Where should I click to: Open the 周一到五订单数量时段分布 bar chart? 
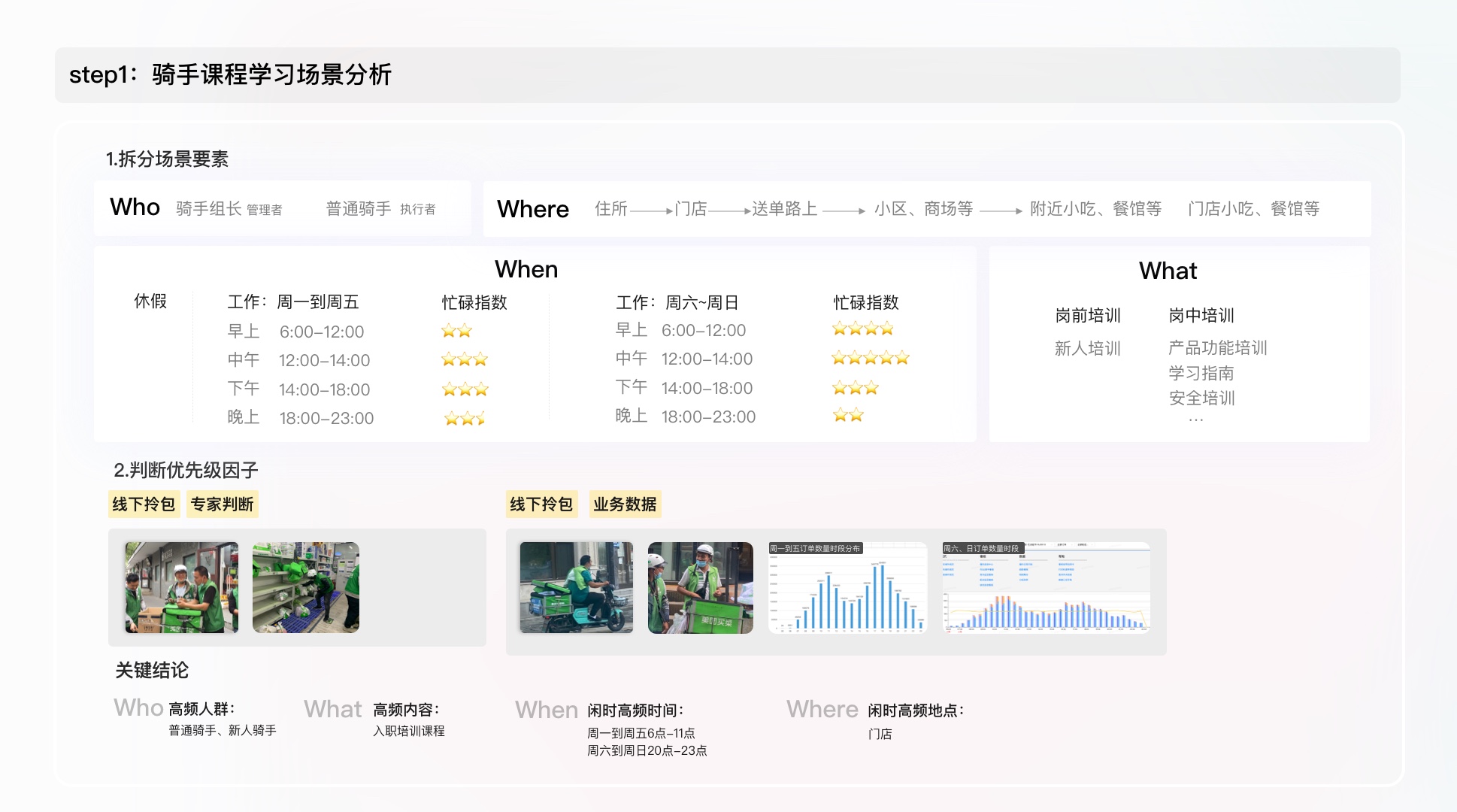(x=848, y=587)
